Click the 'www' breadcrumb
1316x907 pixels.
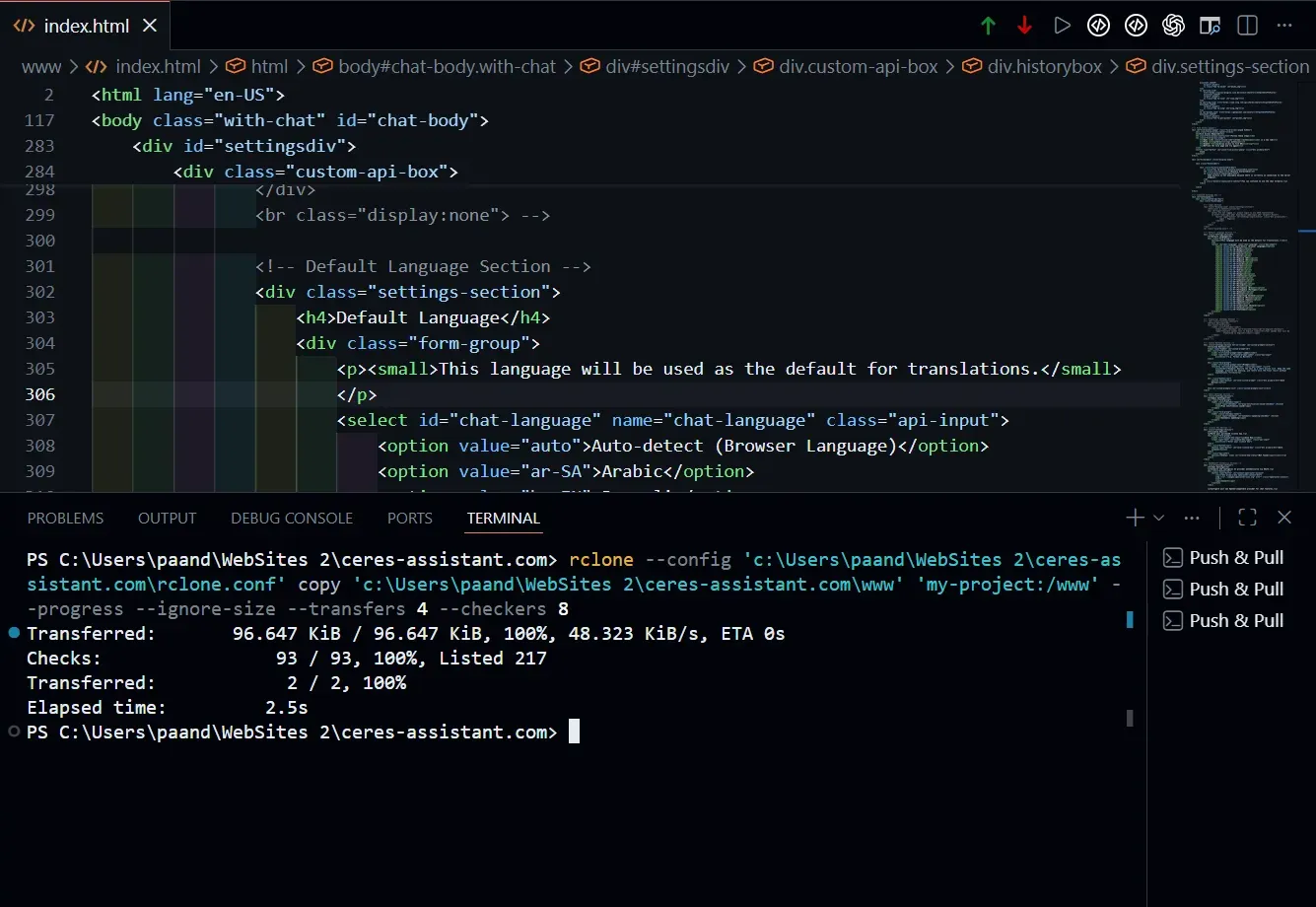[x=41, y=67]
